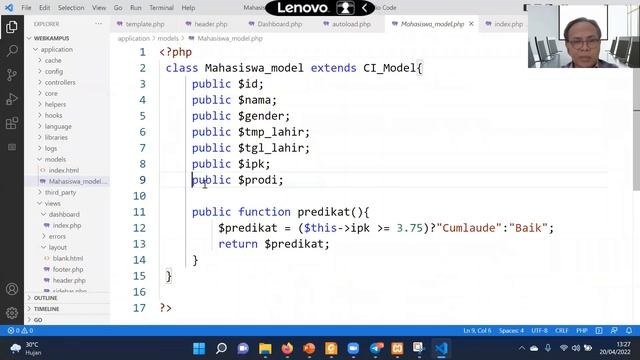Switch to the header.php editor tab

point(211,24)
